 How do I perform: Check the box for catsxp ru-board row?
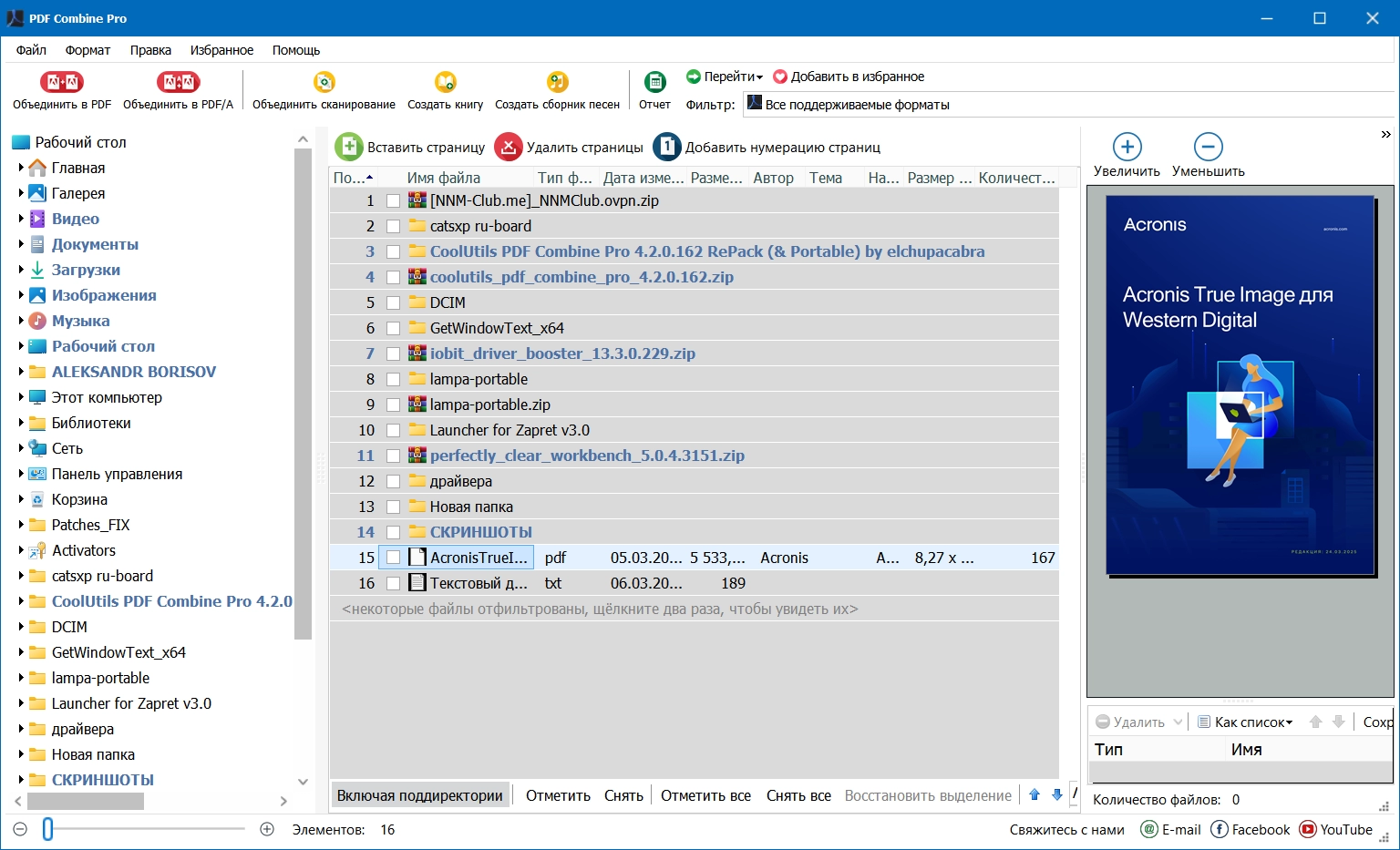(x=393, y=226)
